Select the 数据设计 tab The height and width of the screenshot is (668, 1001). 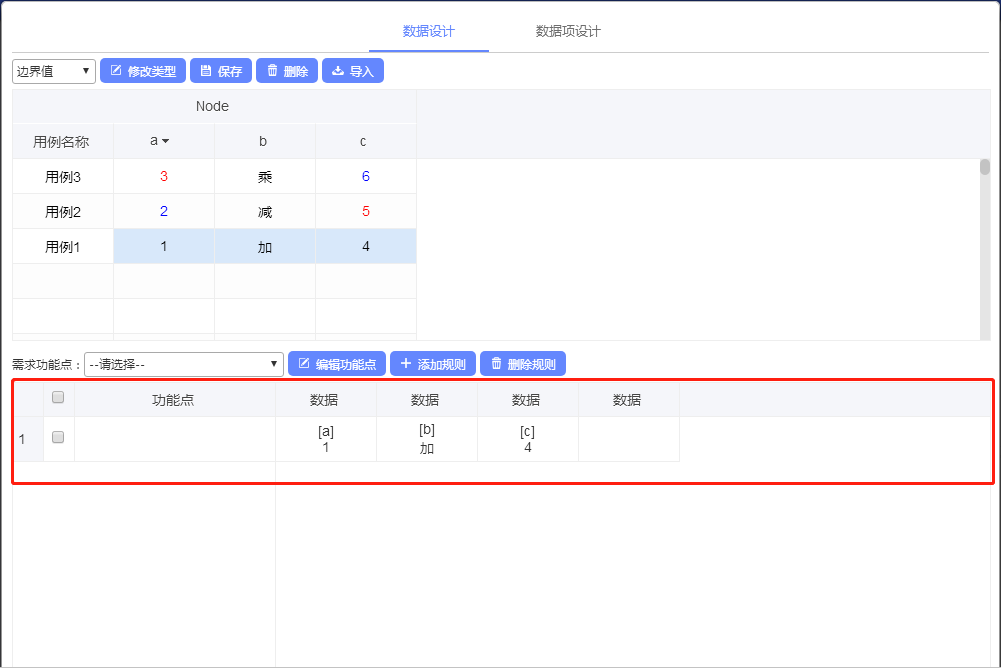tap(428, 31)
